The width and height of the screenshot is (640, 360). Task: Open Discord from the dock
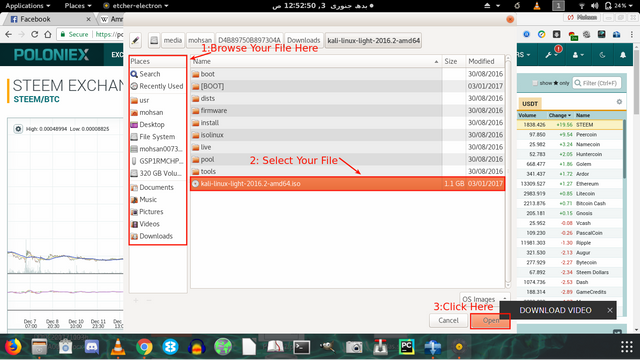(x=92, y=347)
